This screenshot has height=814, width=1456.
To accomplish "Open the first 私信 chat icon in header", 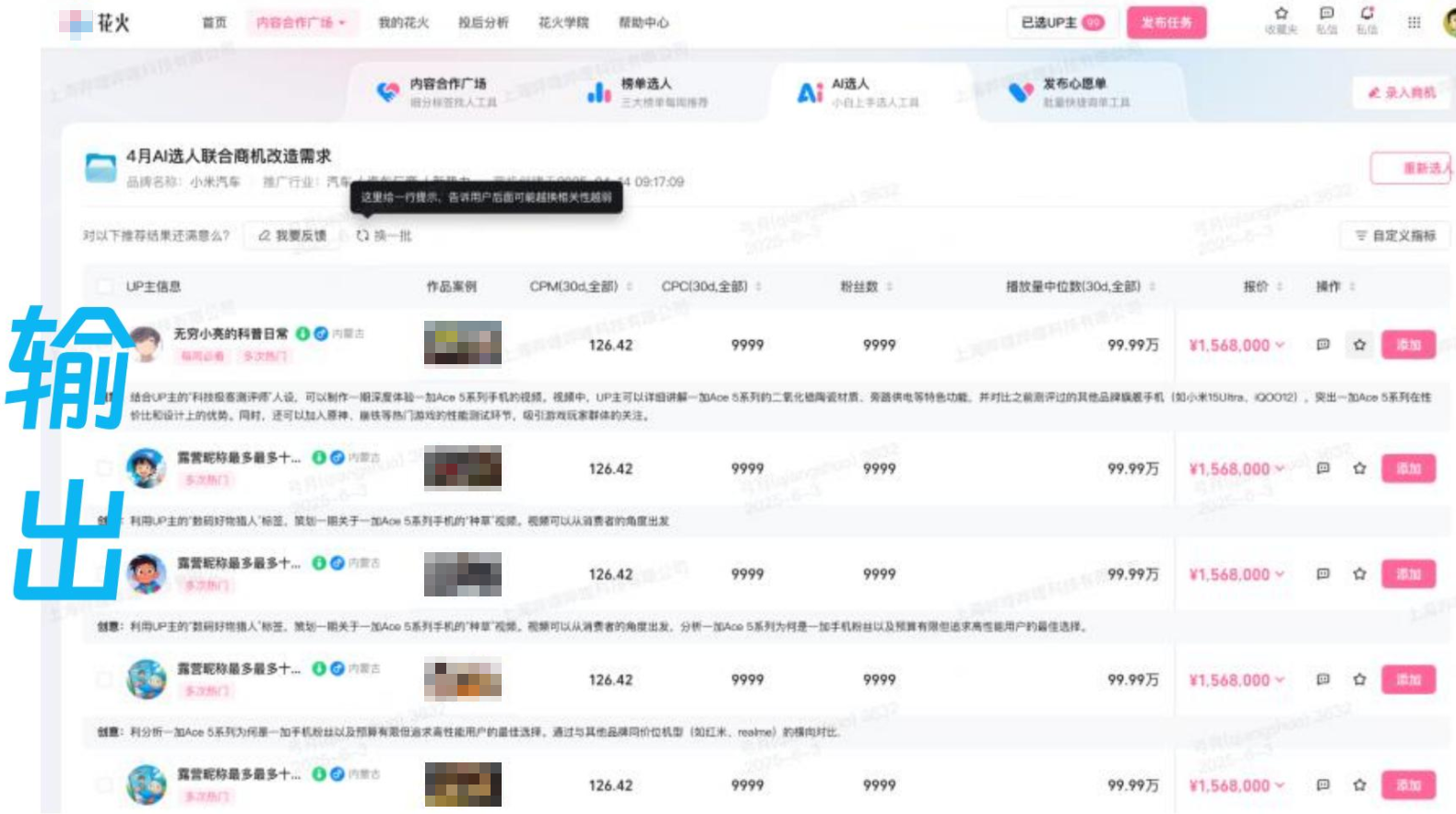I will coord(1326,13).
